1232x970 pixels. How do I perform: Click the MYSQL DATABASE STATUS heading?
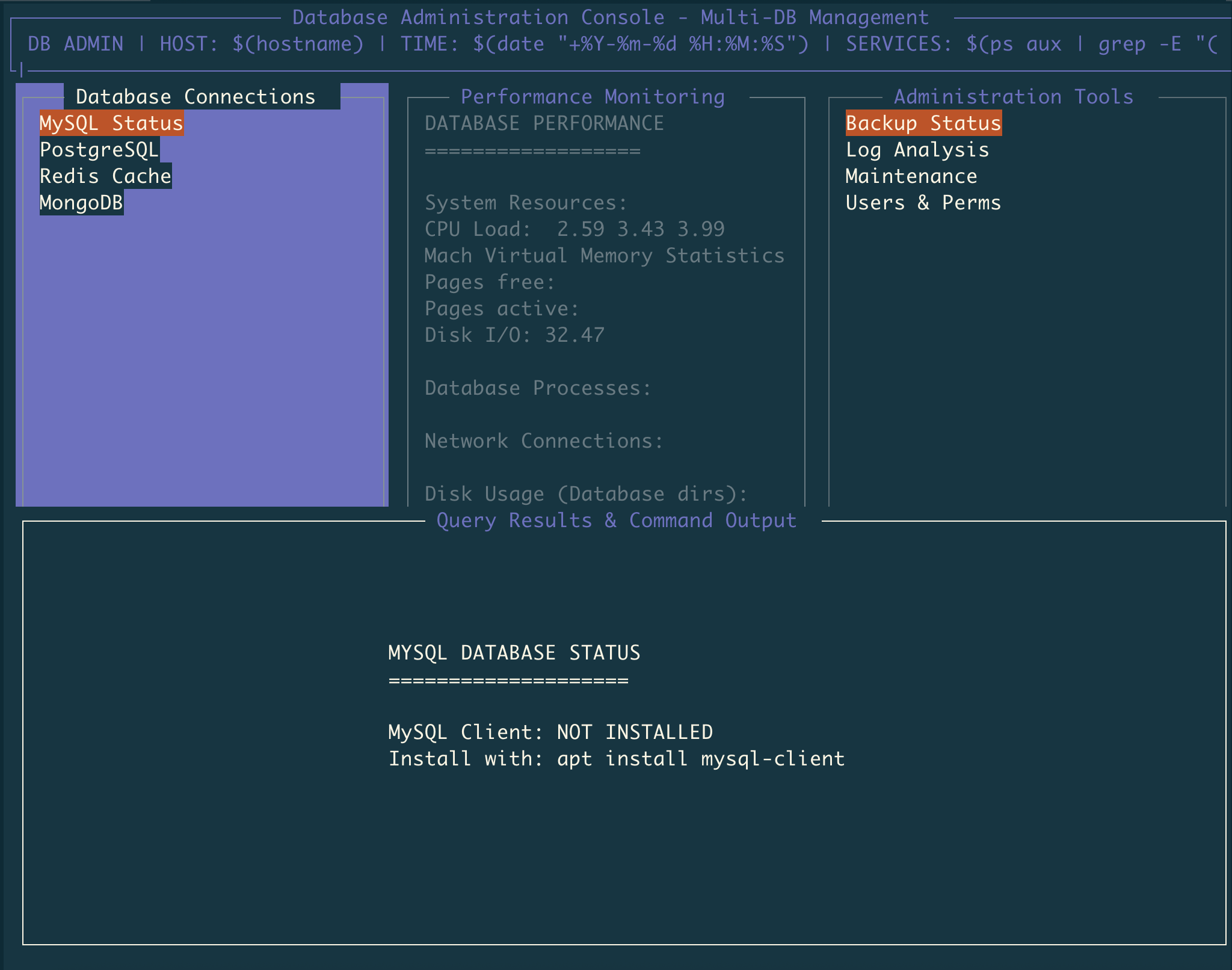pos(514,652)
